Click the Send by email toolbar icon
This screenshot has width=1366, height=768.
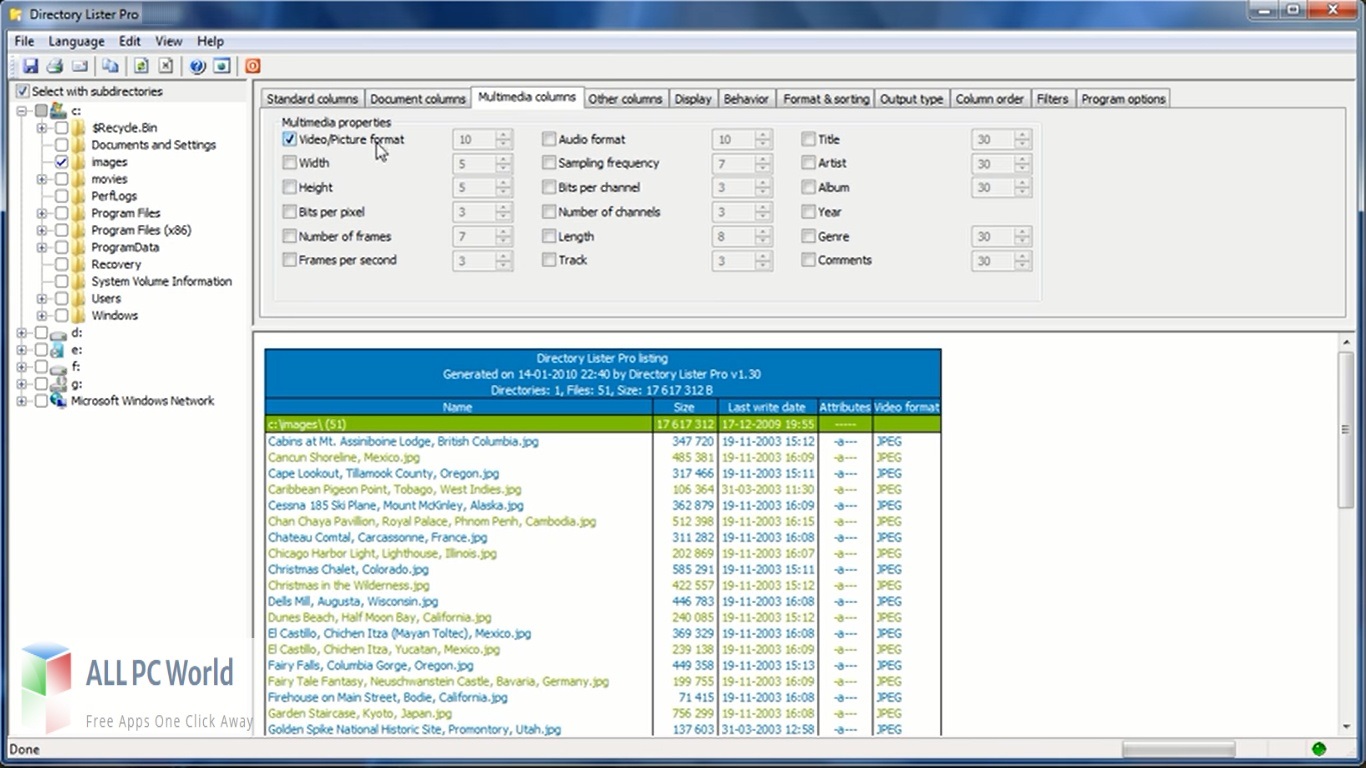tap(80, 66)
